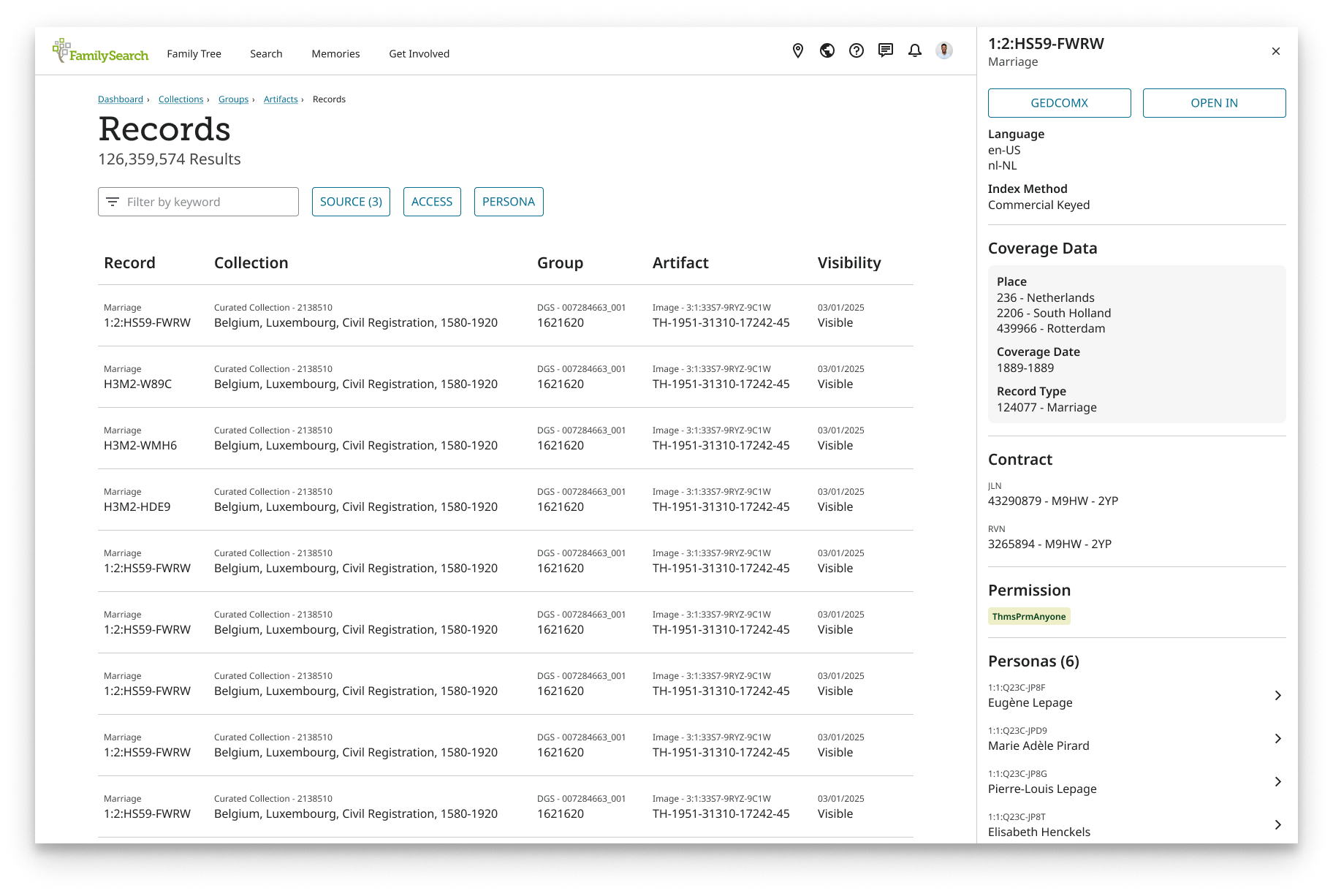Open the user profile avatar
1333x896 pixels.
pos(944,50)
